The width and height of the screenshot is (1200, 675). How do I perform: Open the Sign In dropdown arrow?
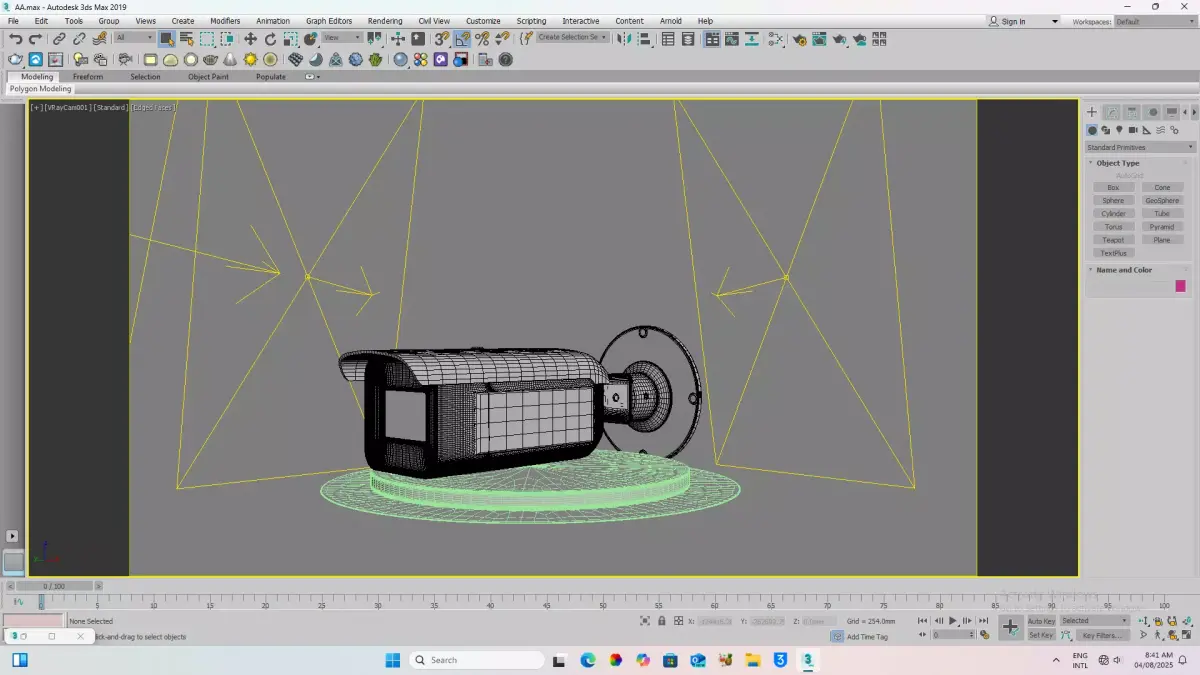pos(1054,21)
